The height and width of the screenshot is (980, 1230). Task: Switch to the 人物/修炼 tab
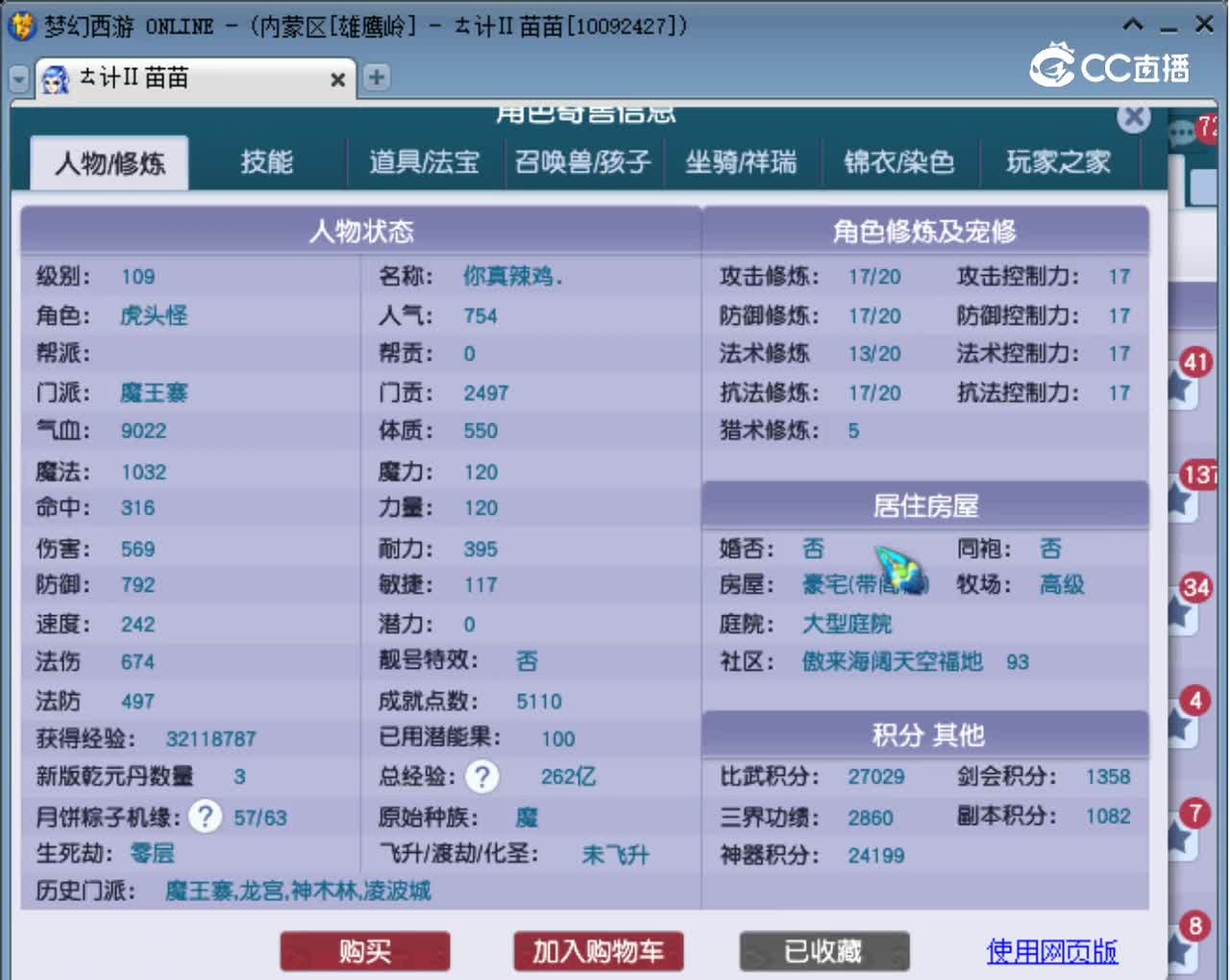110,162
